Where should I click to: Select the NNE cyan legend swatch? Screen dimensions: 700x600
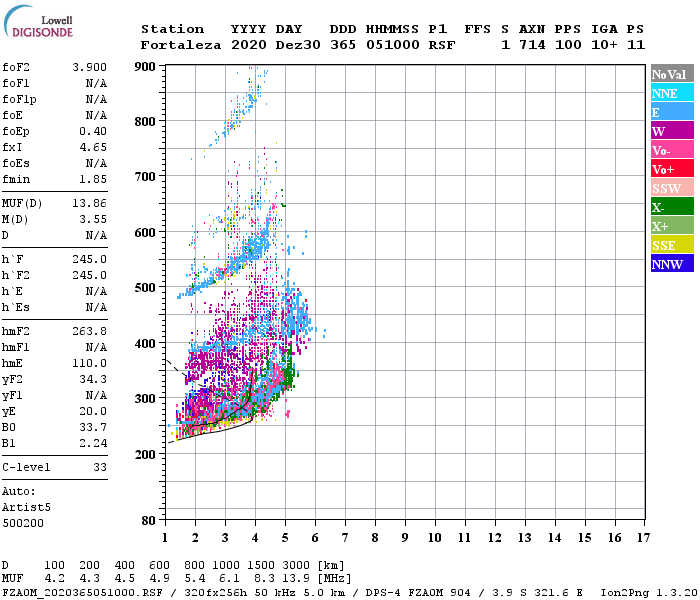click(x=672, y=93)
